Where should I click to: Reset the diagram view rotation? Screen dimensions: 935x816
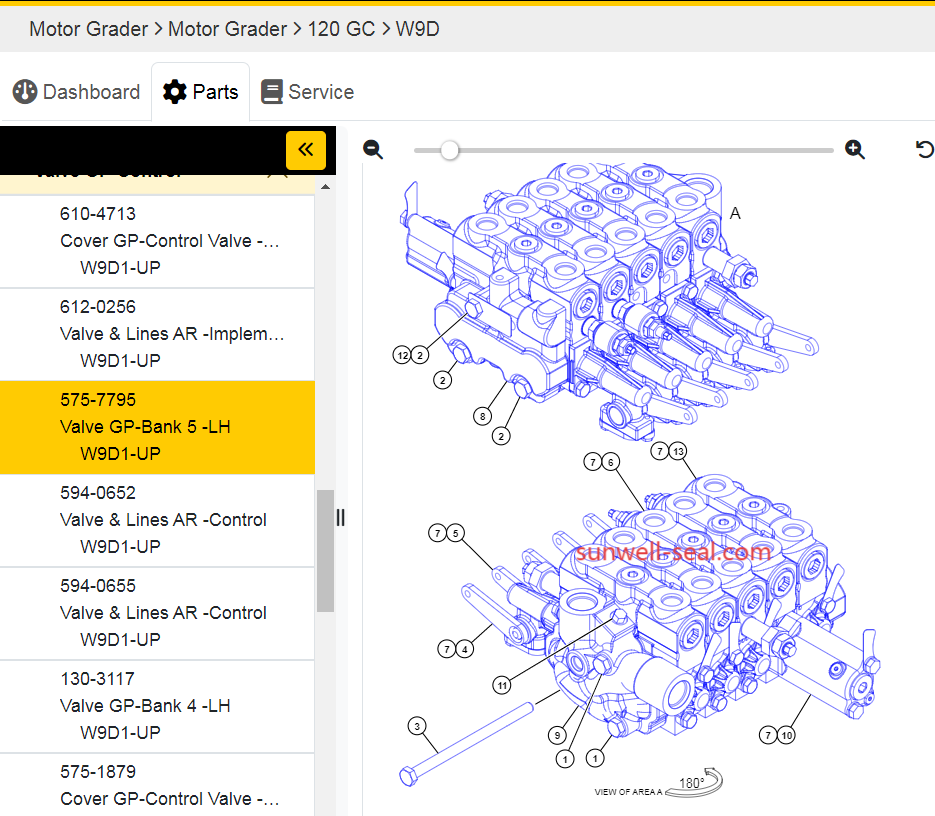(924, 149)
